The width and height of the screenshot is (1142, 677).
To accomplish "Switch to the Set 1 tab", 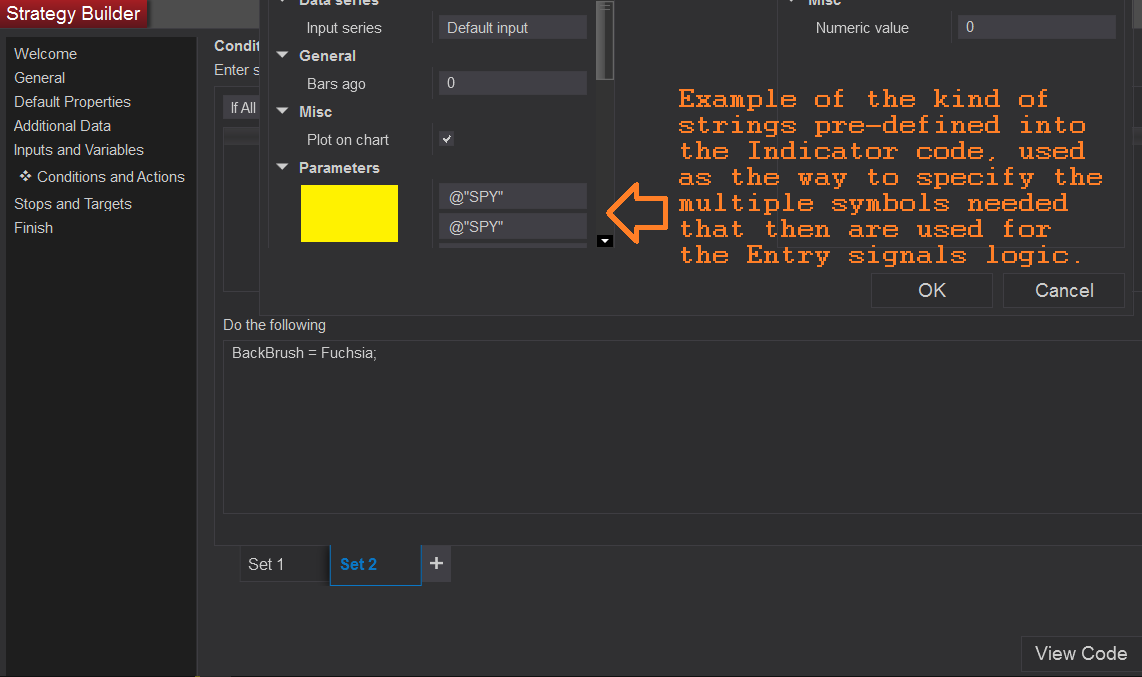I will click(x=267, y=563).
